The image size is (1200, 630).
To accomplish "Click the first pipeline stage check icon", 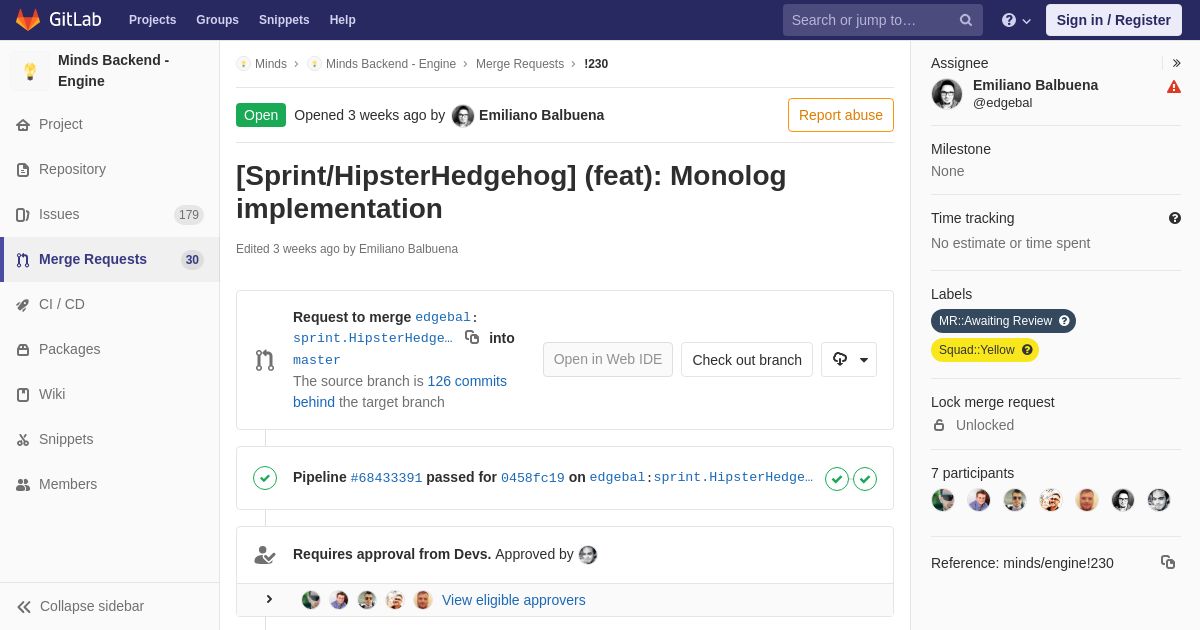I will [837, 479].
